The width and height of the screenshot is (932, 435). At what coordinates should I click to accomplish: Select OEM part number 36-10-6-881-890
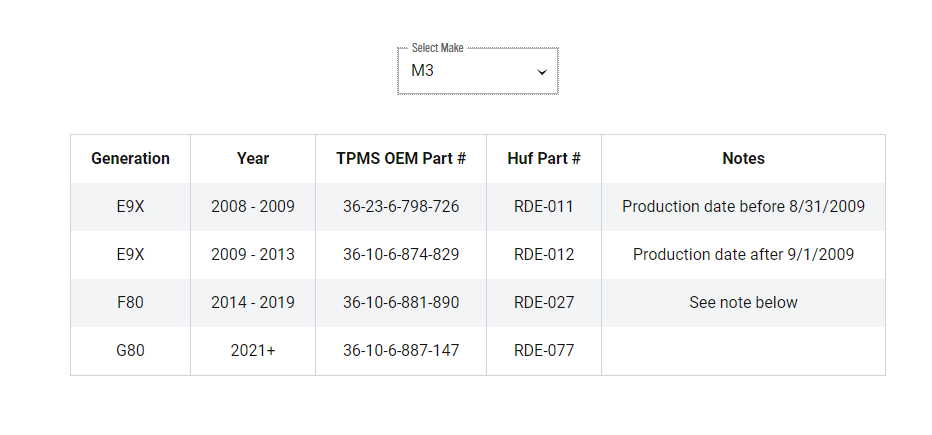tap(401, 302)
